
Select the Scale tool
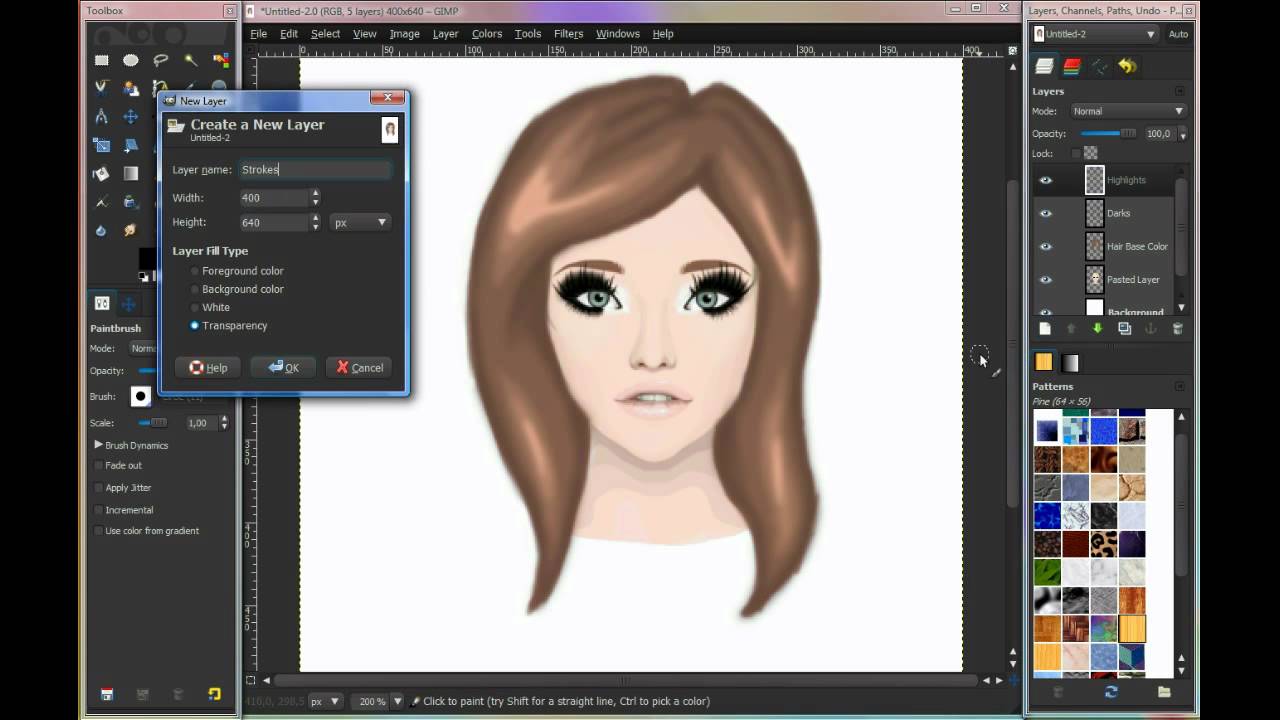(101, 145)
